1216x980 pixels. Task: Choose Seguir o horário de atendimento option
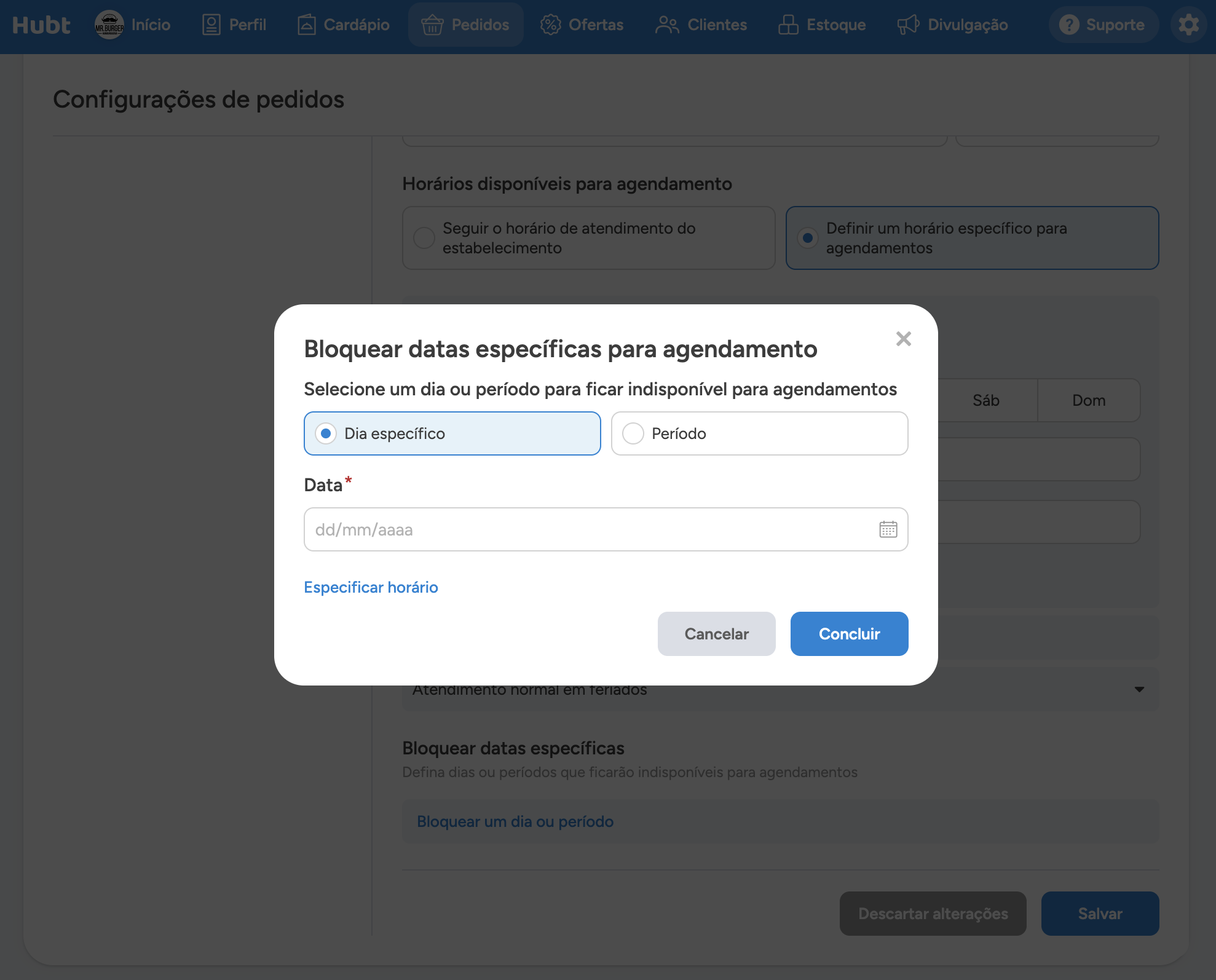coord(589,238)
